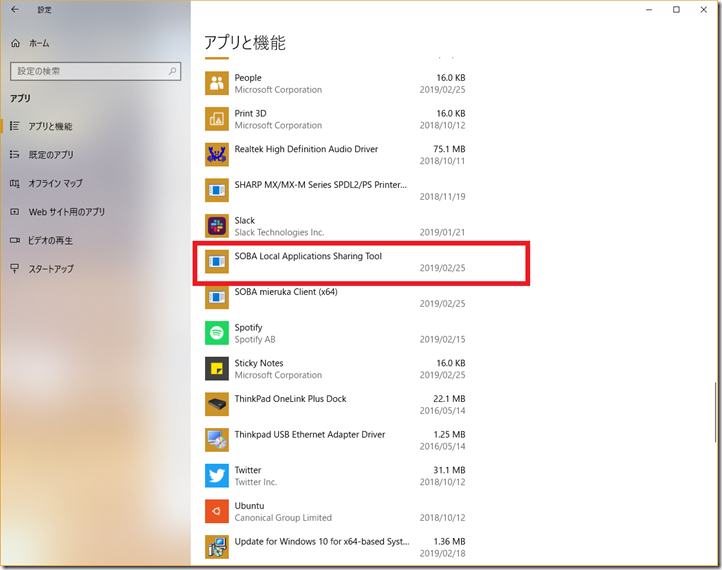The height and width of the screenshot is (570, 722).
Task: Open Web サイト用のアプリ in the sidebar
Action: [66, 212]
